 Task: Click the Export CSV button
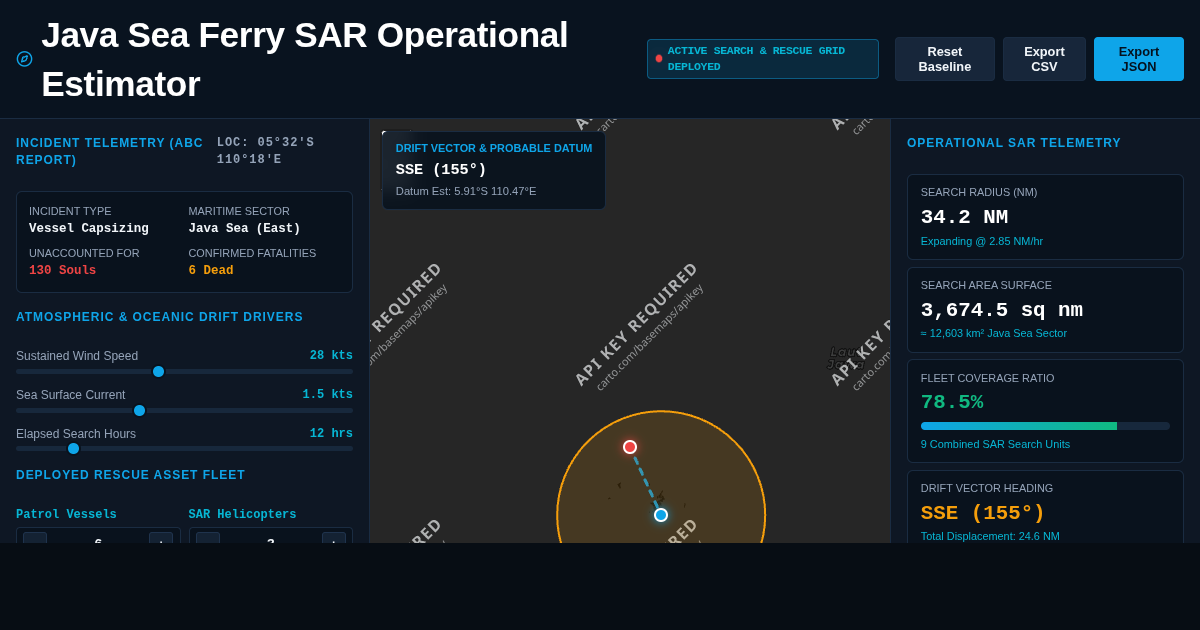click(1044, 59)
